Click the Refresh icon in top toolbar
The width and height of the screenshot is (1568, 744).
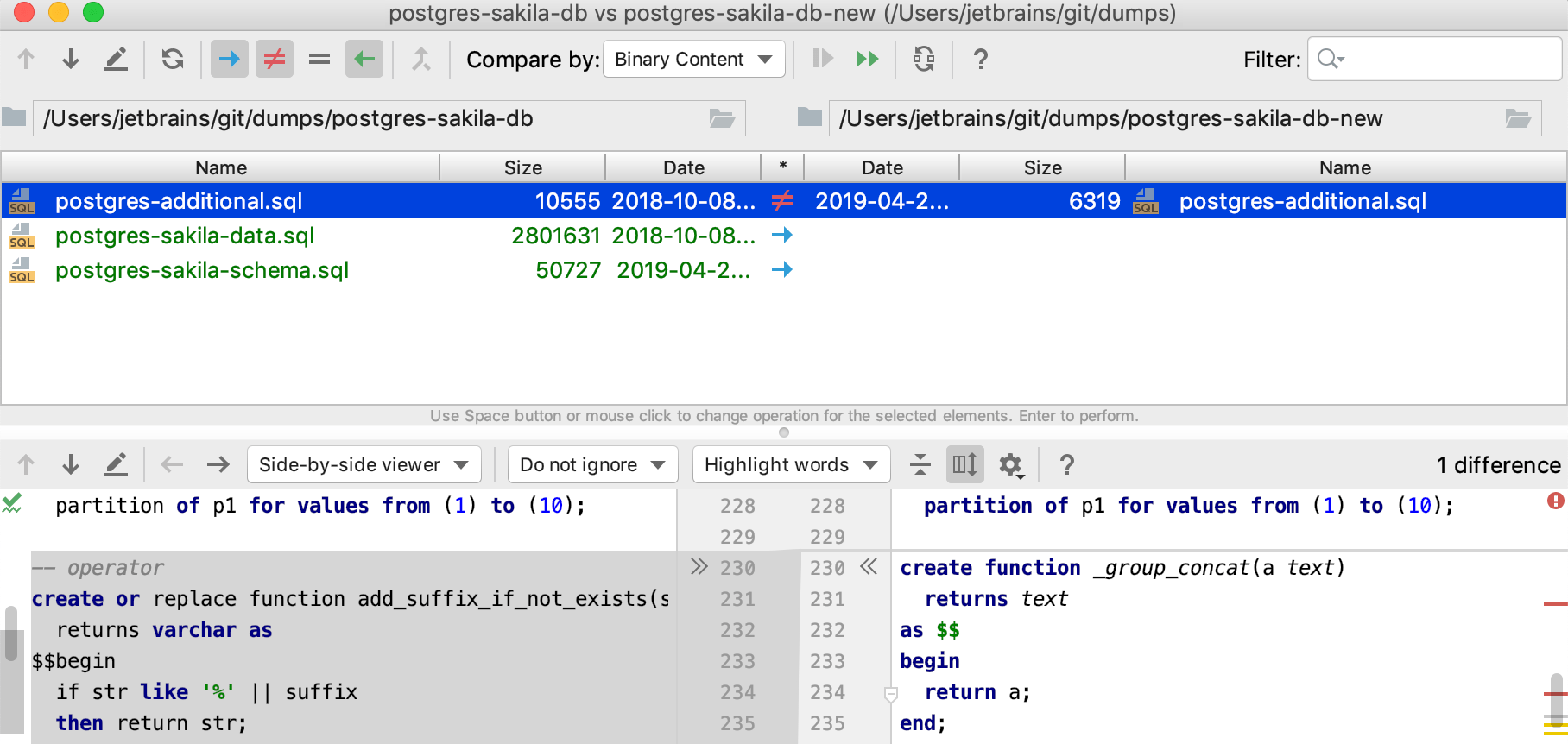pyautogui.click(x=173, y=59)
